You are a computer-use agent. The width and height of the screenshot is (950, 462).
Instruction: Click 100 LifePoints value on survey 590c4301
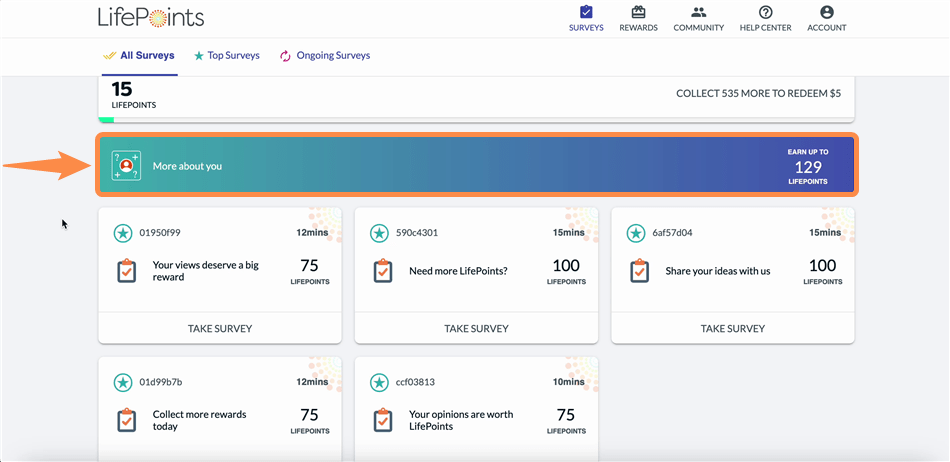(x=566, y=271)
